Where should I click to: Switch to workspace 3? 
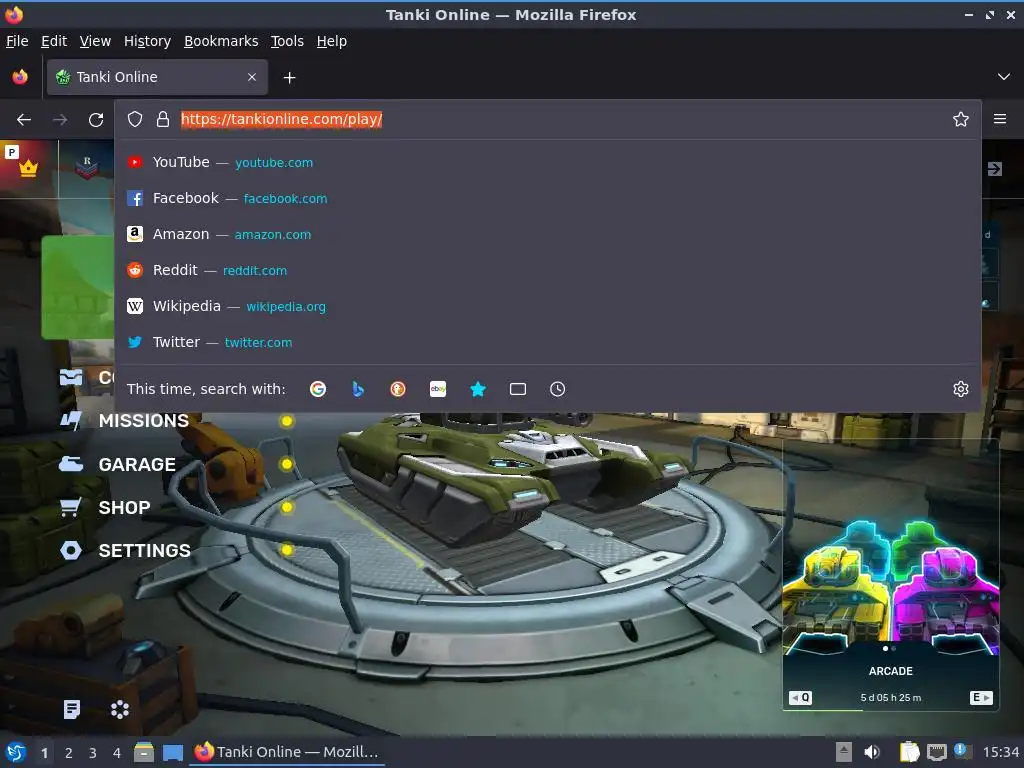(93, 753)
